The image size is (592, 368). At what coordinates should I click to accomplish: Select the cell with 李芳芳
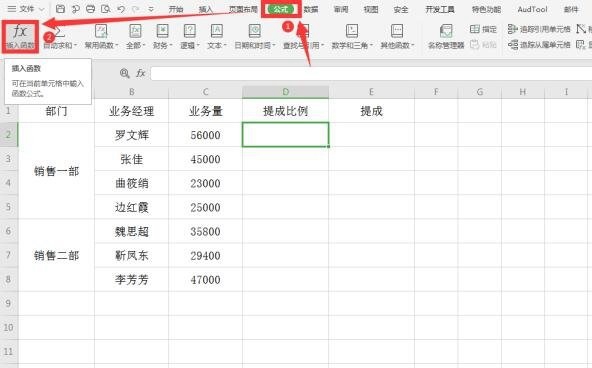pos(132,280)
